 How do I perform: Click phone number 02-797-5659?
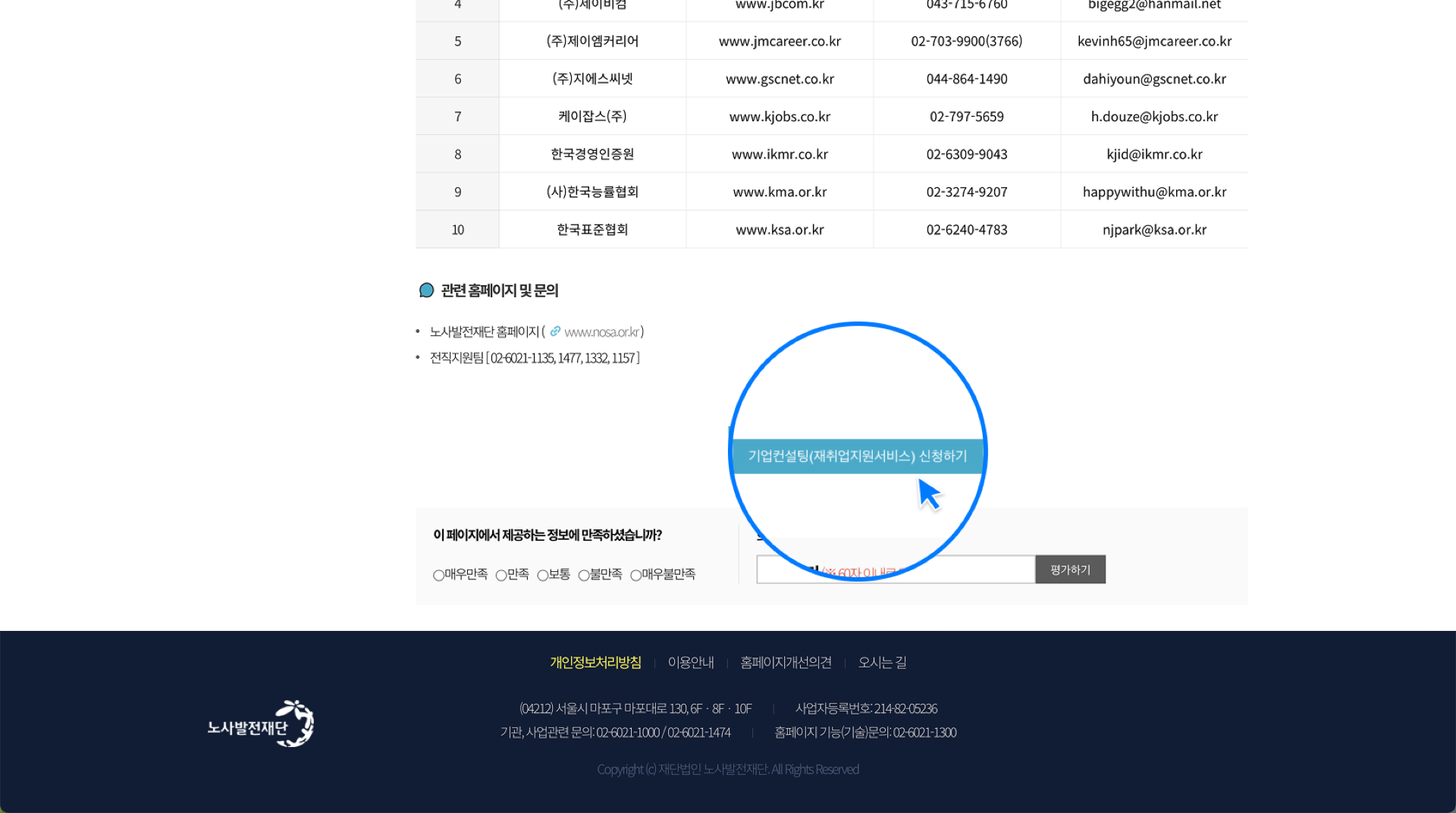[967, 117]
